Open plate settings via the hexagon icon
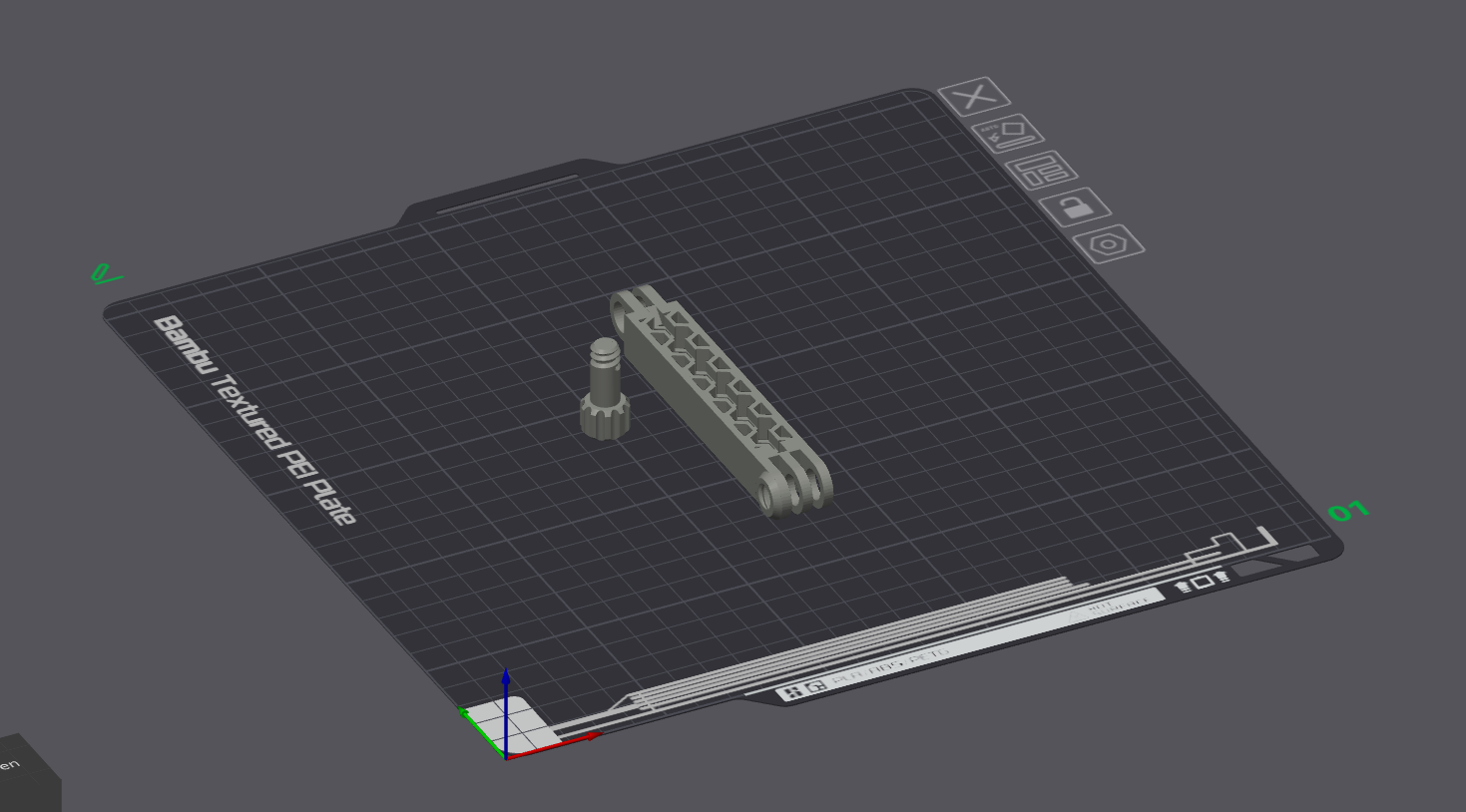The height and width of the screenshot is (812, 1466). (x=1109, y=244)
